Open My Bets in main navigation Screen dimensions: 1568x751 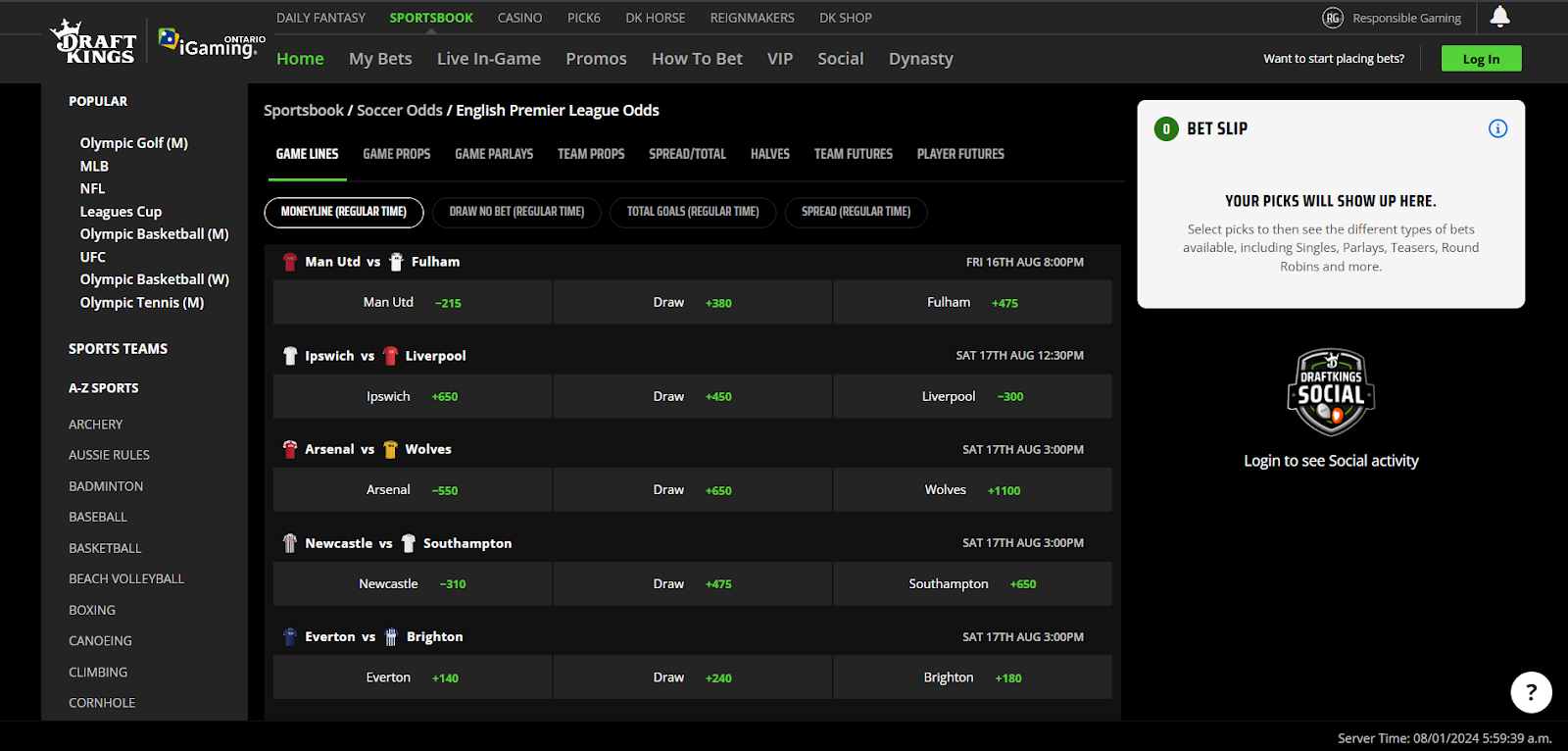tap(380, 59)
